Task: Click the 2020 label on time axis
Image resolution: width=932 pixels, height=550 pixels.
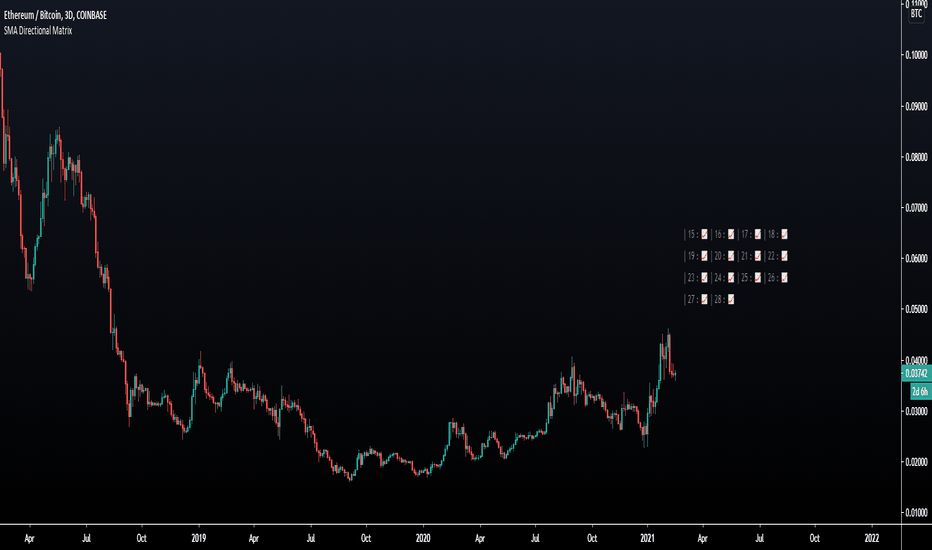Action: coord(423,538)
